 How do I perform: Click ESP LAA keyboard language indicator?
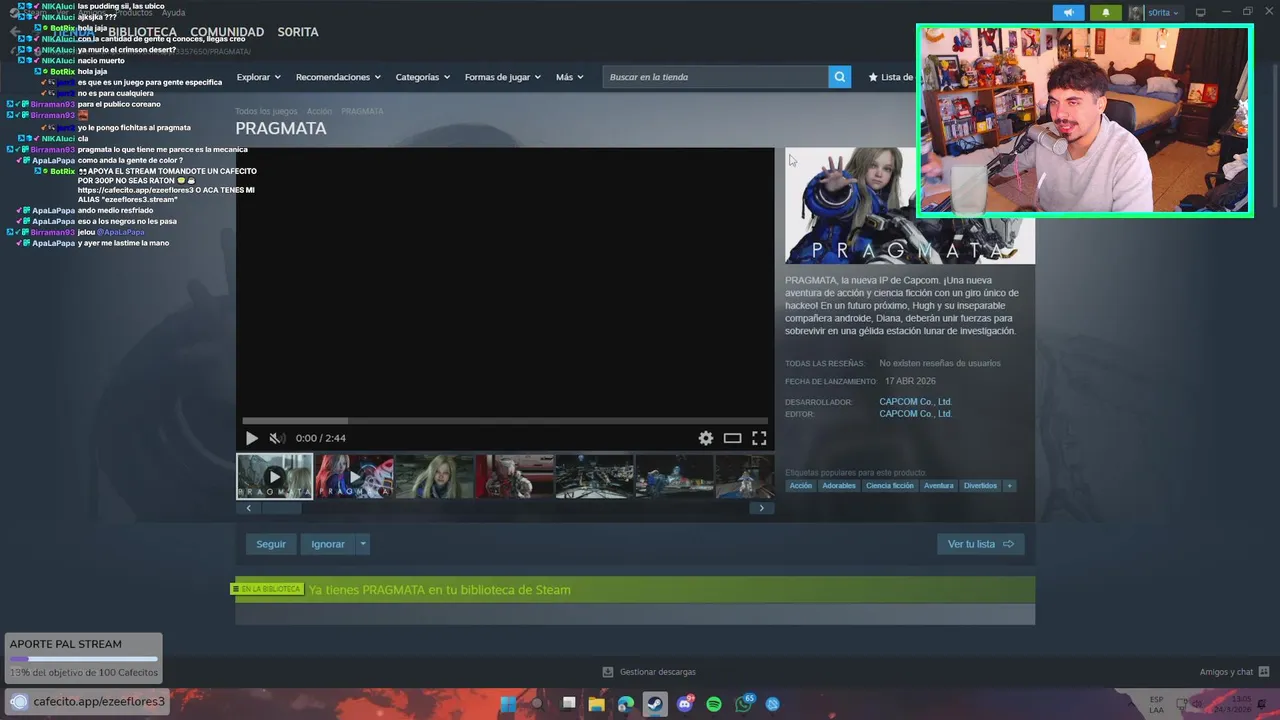(1156, 704)
